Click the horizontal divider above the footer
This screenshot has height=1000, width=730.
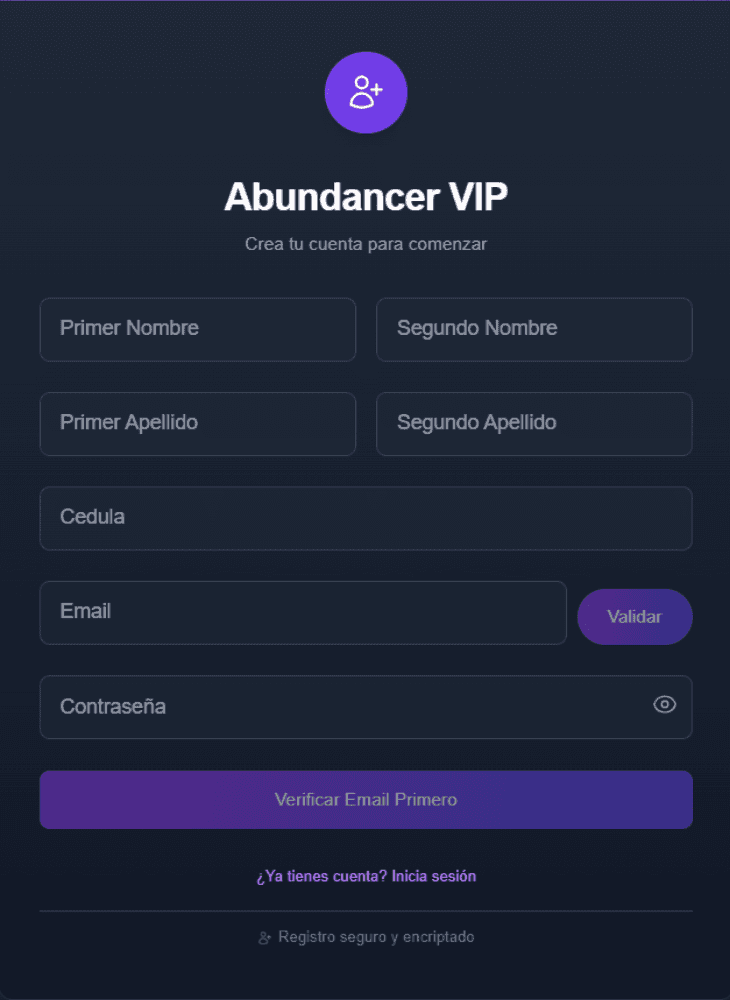pos(366,911)
